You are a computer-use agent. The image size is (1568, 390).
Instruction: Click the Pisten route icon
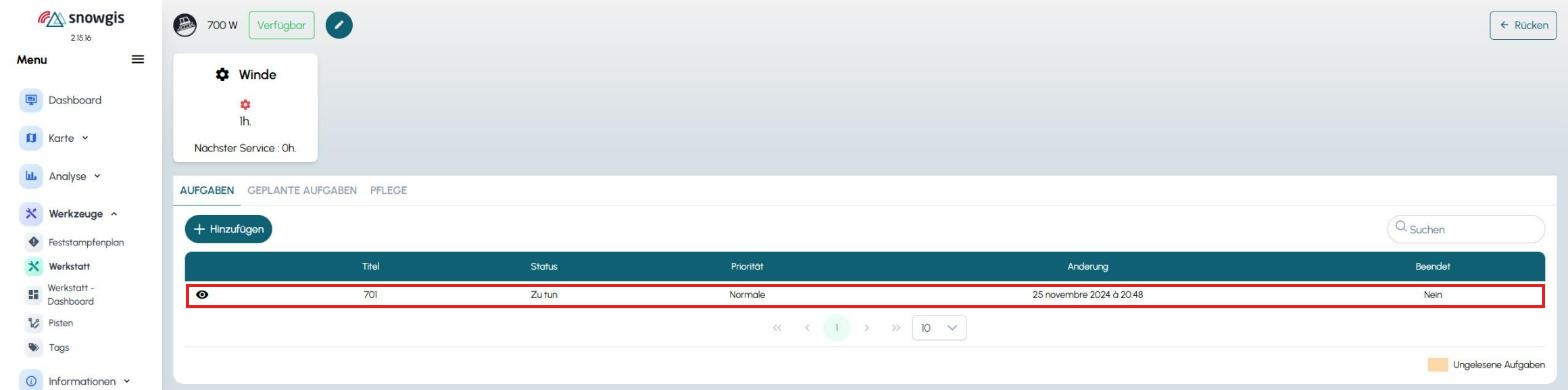[x=33, y=323]
